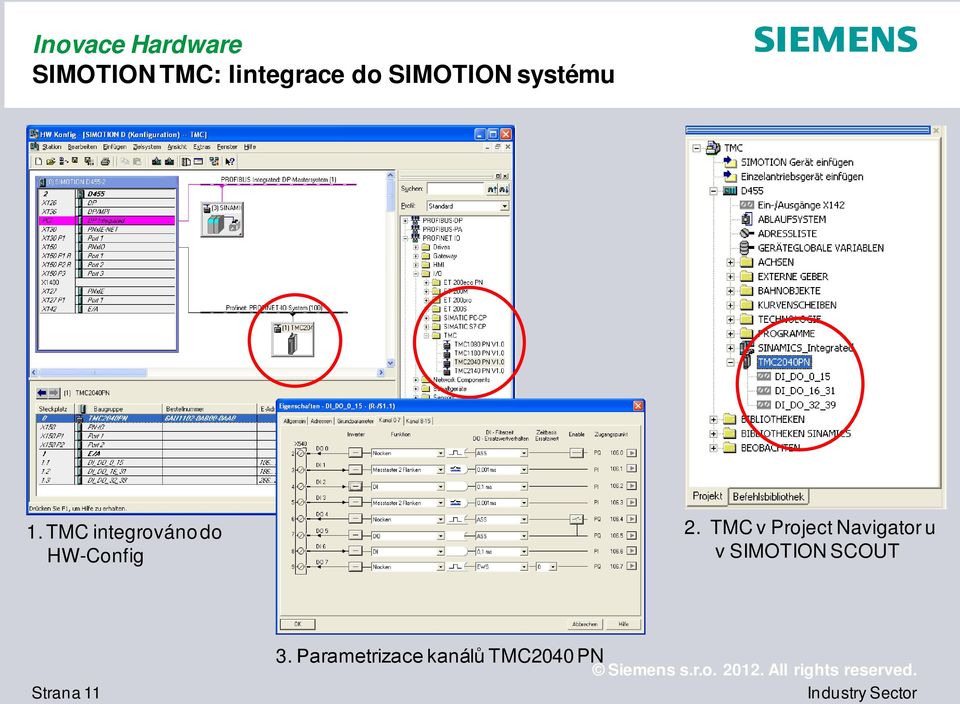Open the Ersatzwert dropdown showing 0 for DO 7
The image size is (960, 704).
tap(553, 567)
